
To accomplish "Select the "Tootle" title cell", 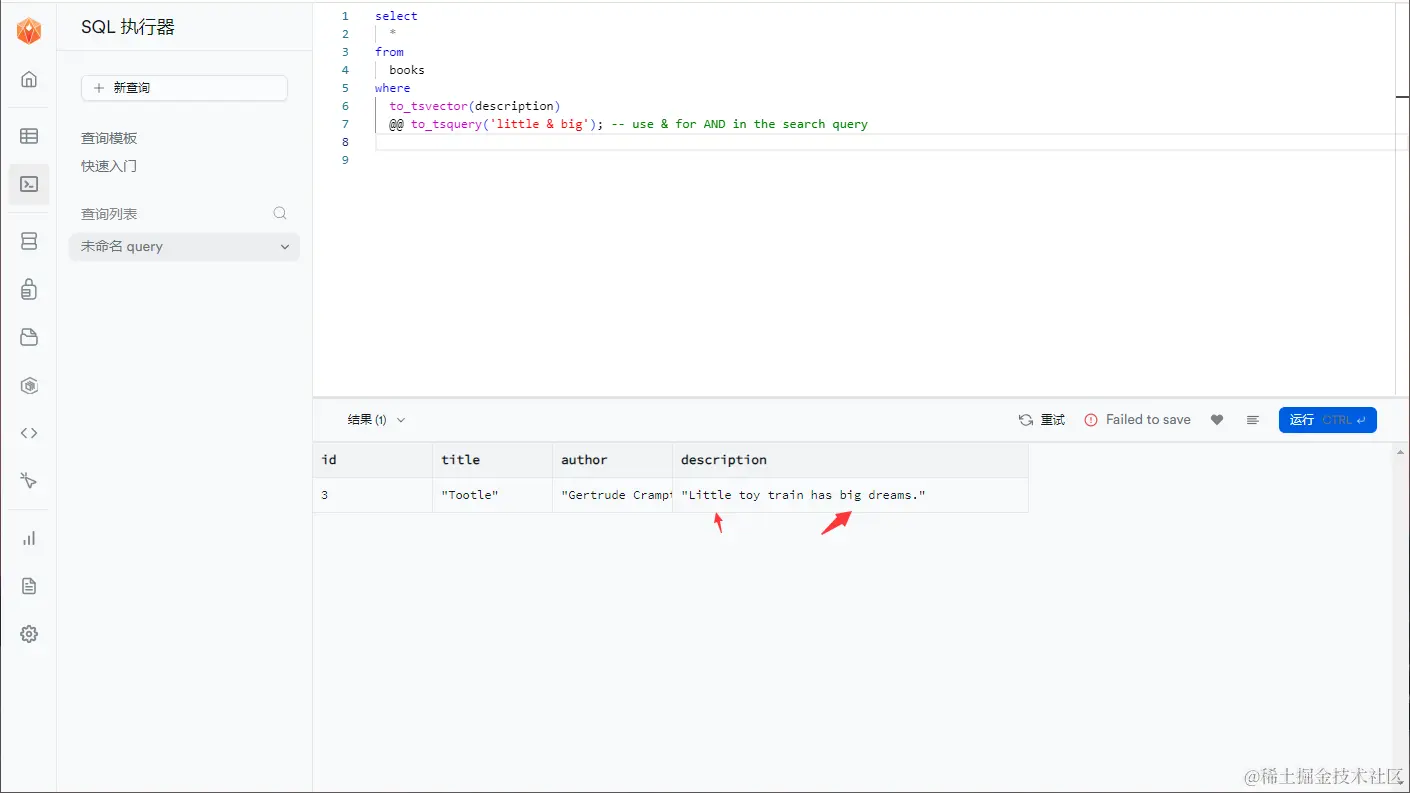I will click(x=492, y=495).
